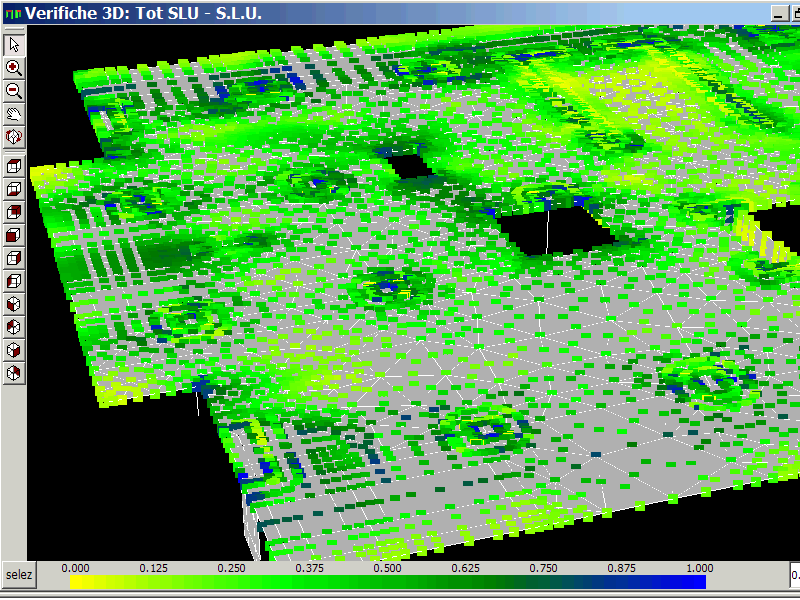Choose the hand pan tool
Viewport: 800px width, 600px height.
14,113
